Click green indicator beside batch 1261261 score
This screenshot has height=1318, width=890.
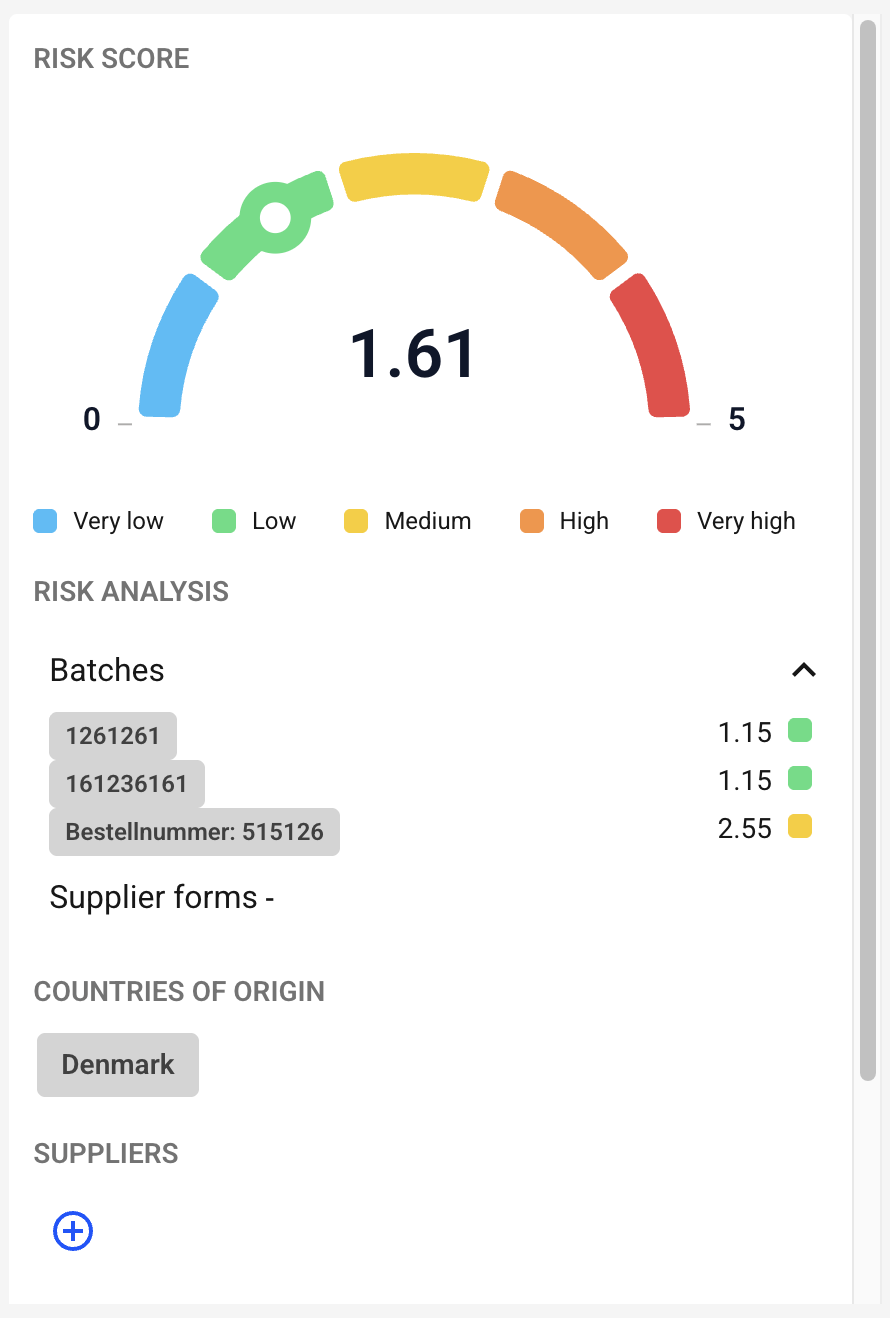tap(800, 731)
